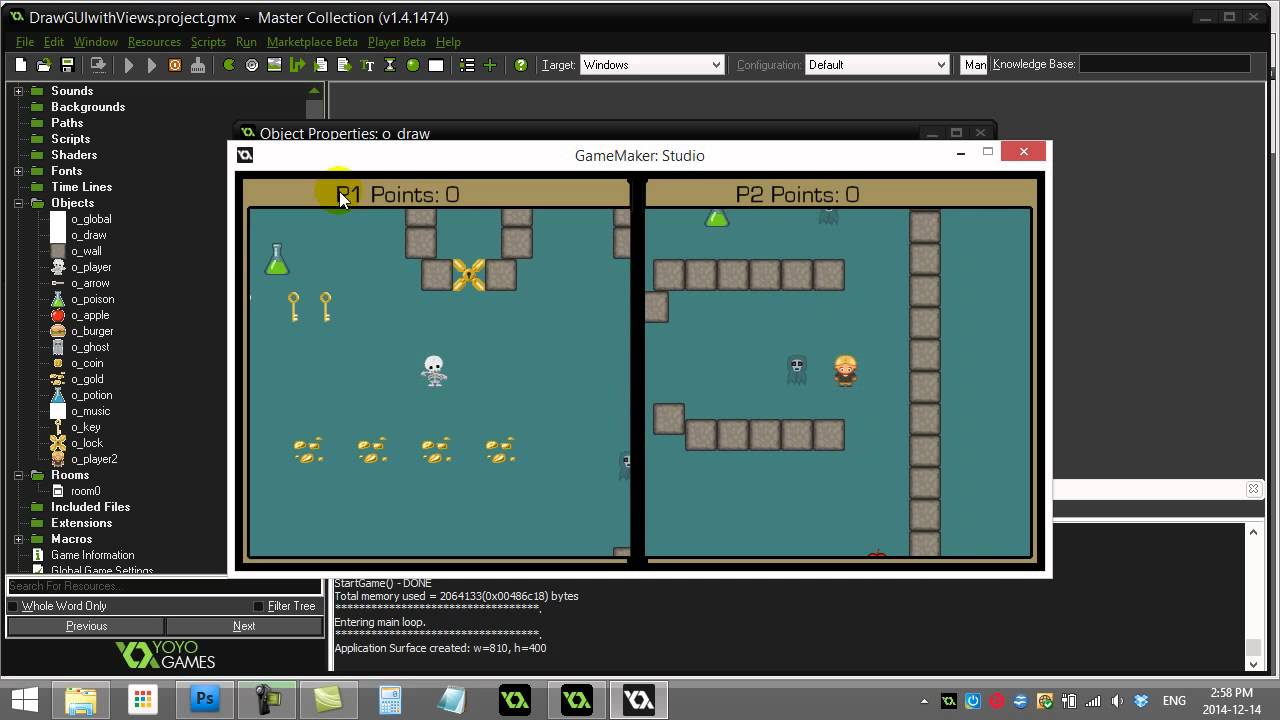Open the Scripts menu

208,42
